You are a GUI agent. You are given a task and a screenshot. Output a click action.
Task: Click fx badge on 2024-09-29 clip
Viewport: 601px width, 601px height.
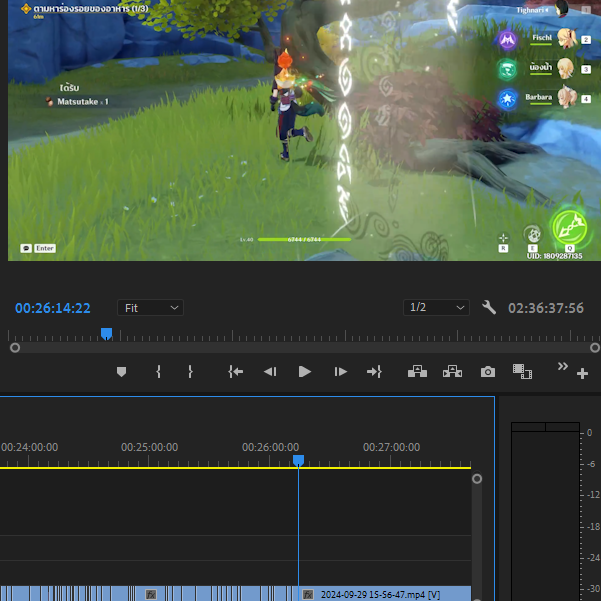pos(308,594)
